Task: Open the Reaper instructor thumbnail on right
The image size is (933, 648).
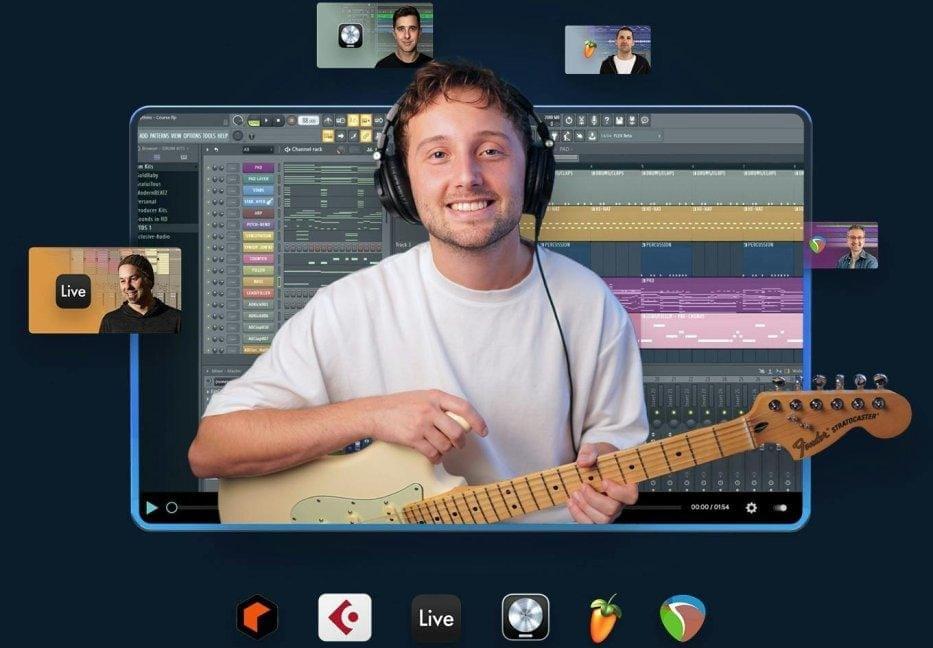Action: click(x=841, y=245)
